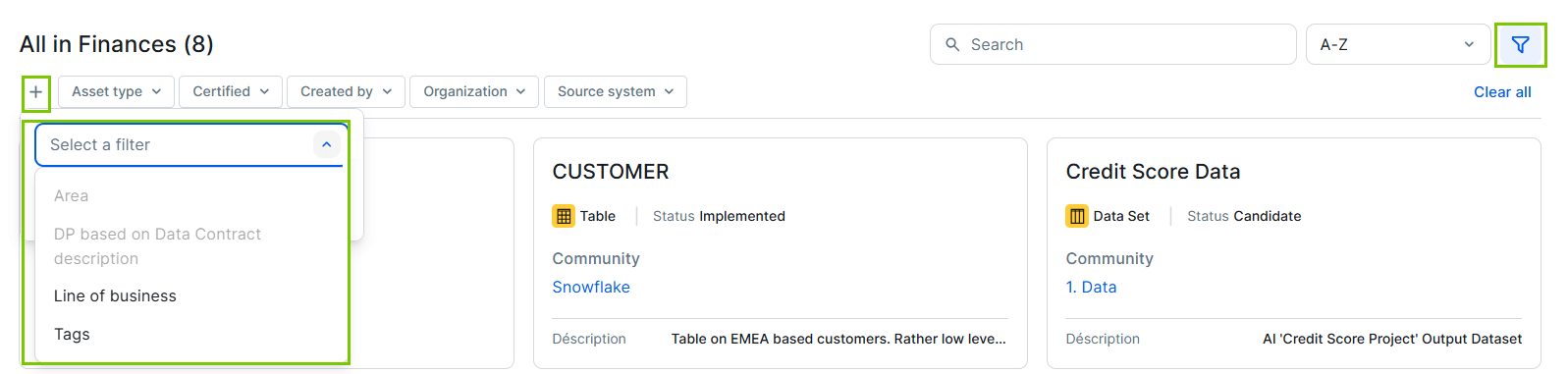Focus the Search input field
This screenshot has width=1568, height=374.
coord(1113,44)
